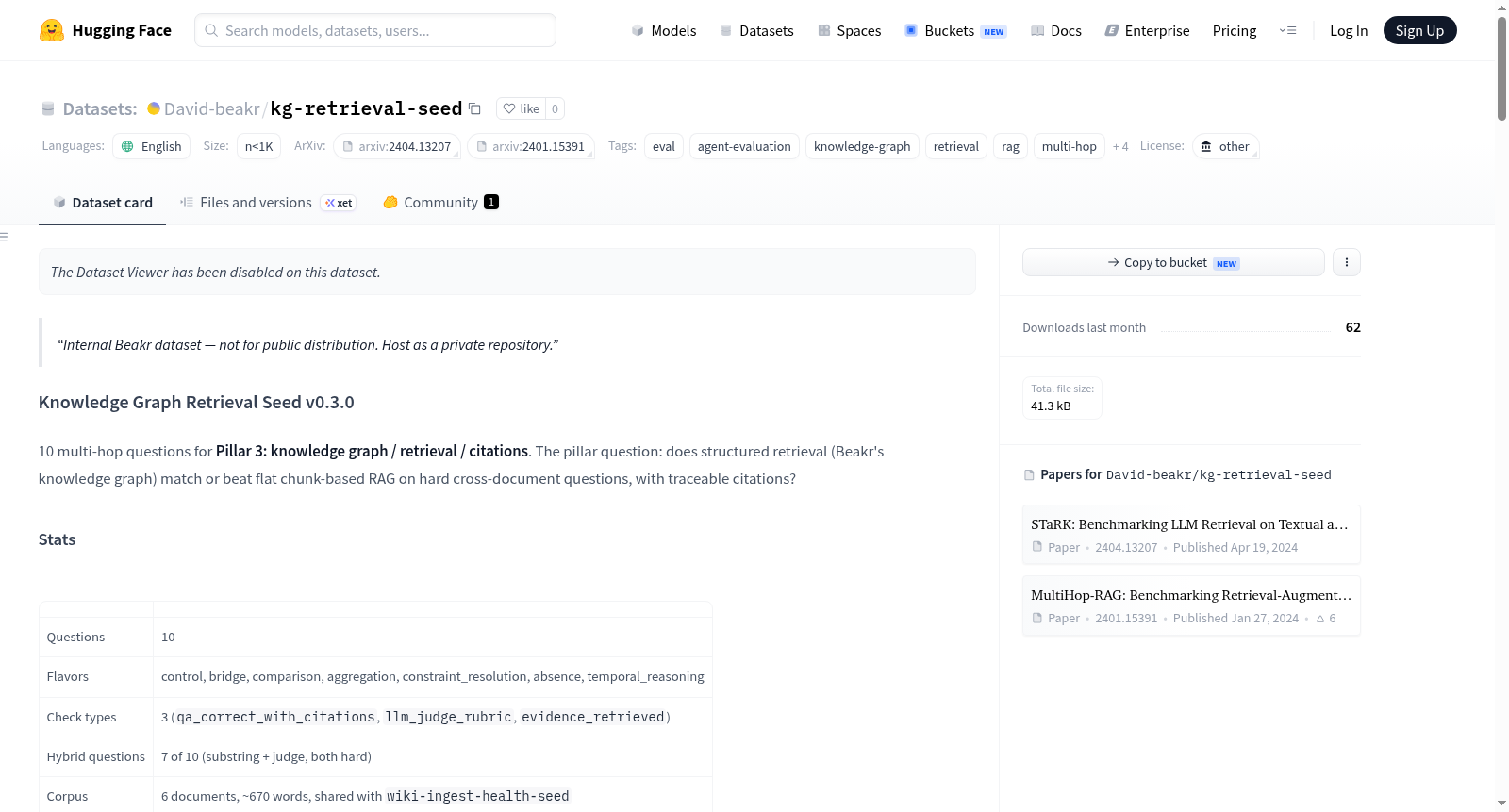Screen dimensions: 1509x812
Task: Copy dataset name with the copy icon
Action: [x=475, y=109]
